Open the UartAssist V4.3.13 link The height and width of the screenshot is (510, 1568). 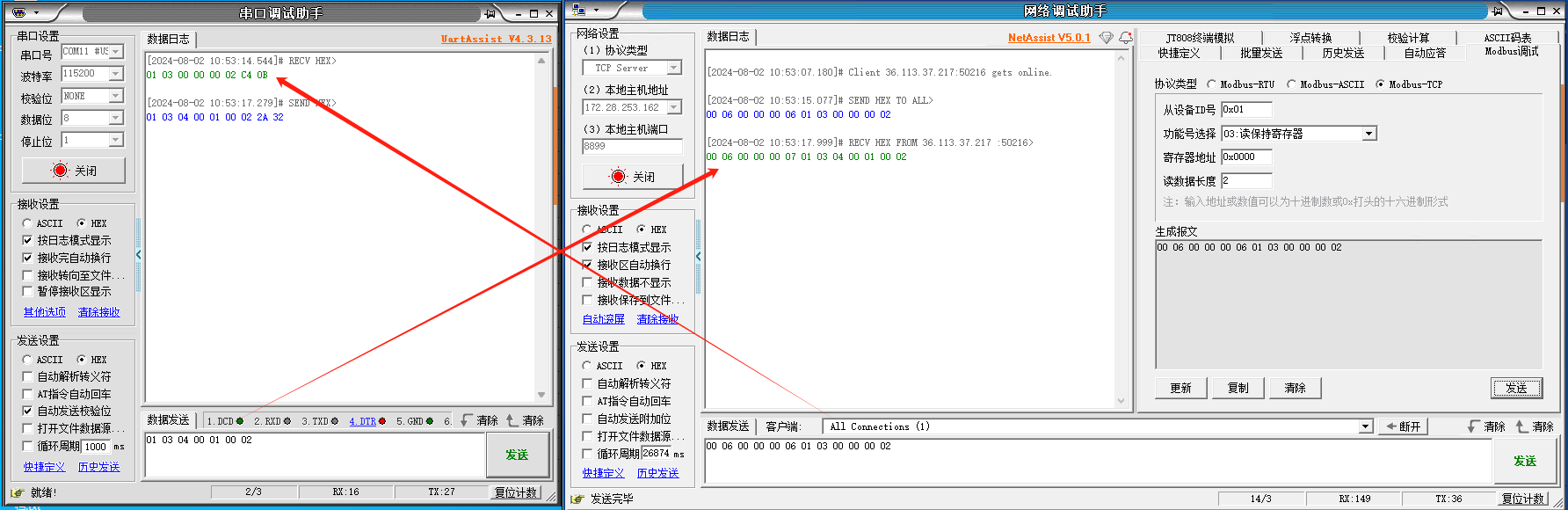point(496,39)
